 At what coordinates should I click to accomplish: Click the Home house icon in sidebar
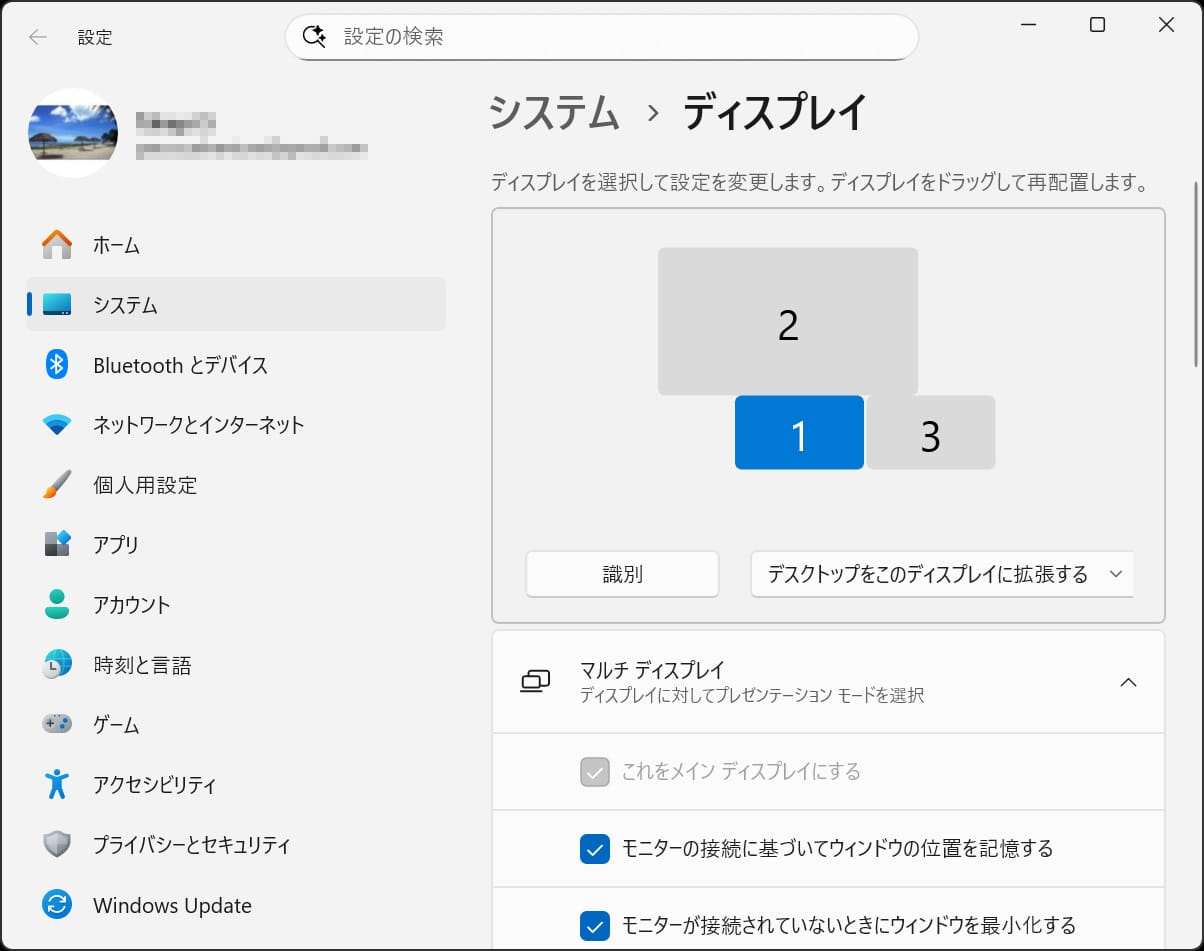57,245
